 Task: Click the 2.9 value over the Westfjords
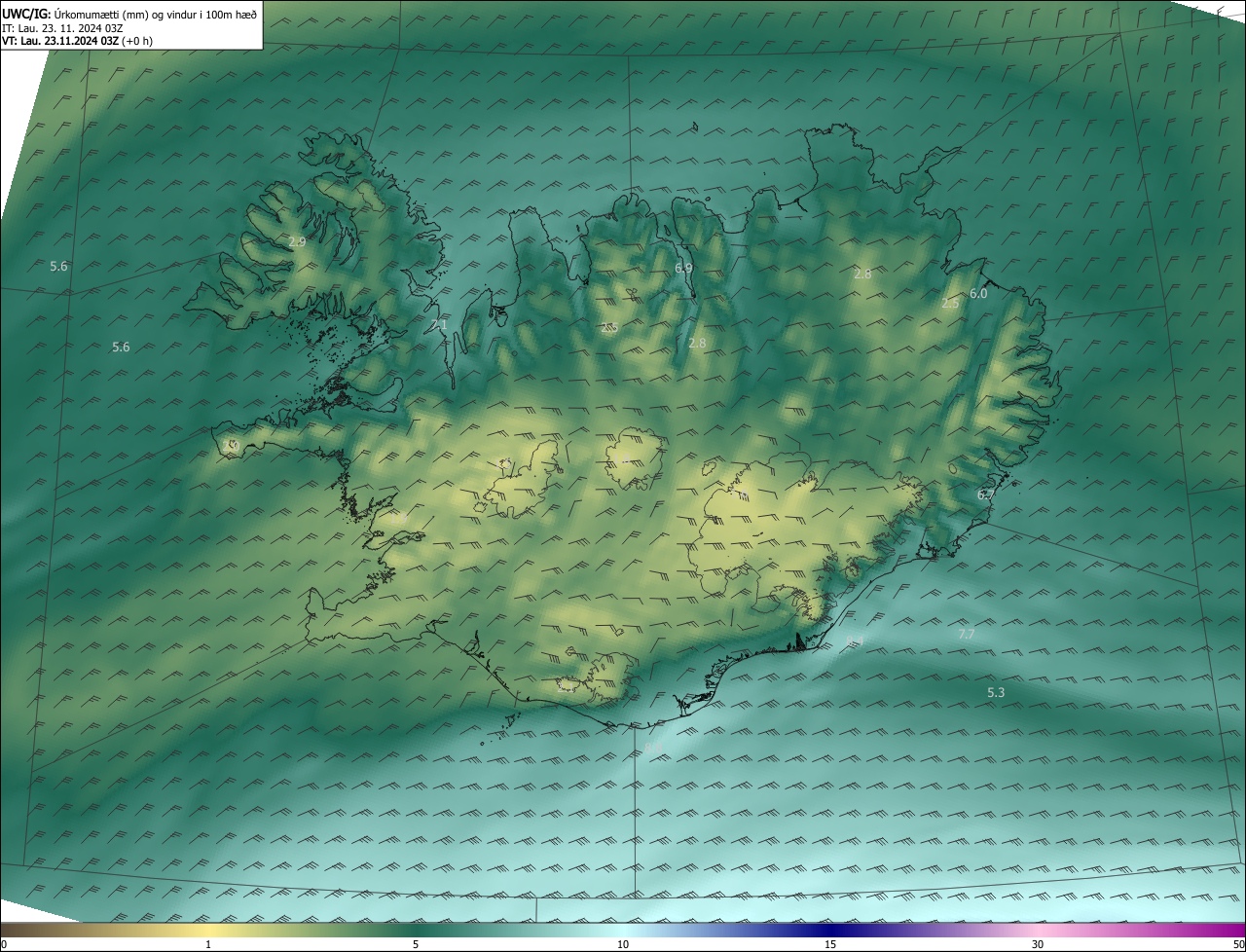pos(297,241)
